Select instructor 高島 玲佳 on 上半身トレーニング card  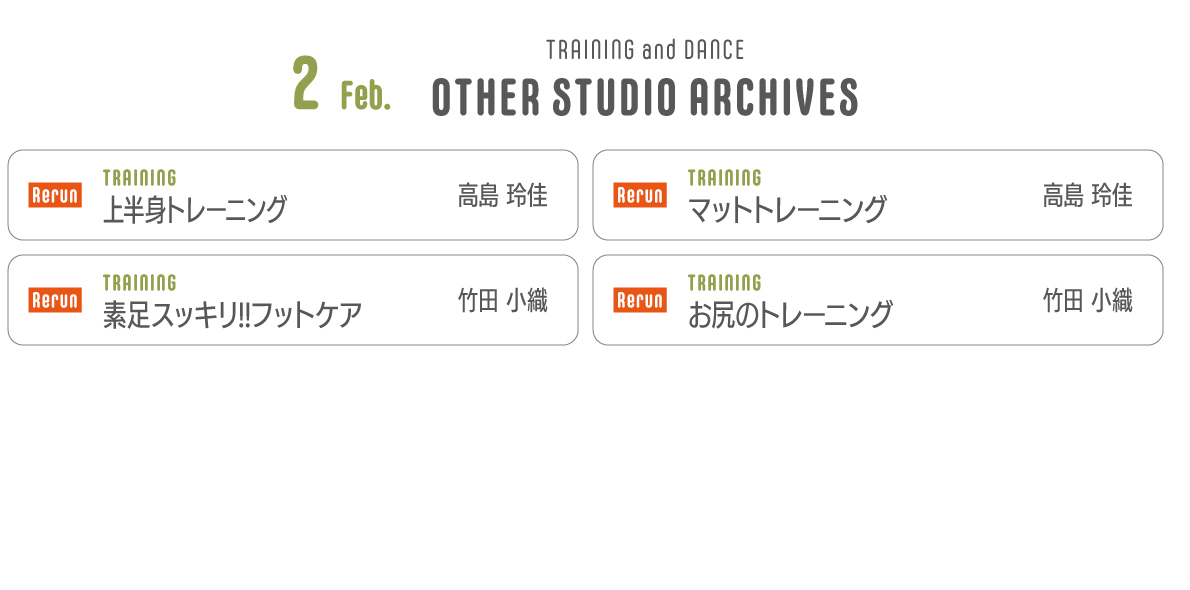pos(502,196)
